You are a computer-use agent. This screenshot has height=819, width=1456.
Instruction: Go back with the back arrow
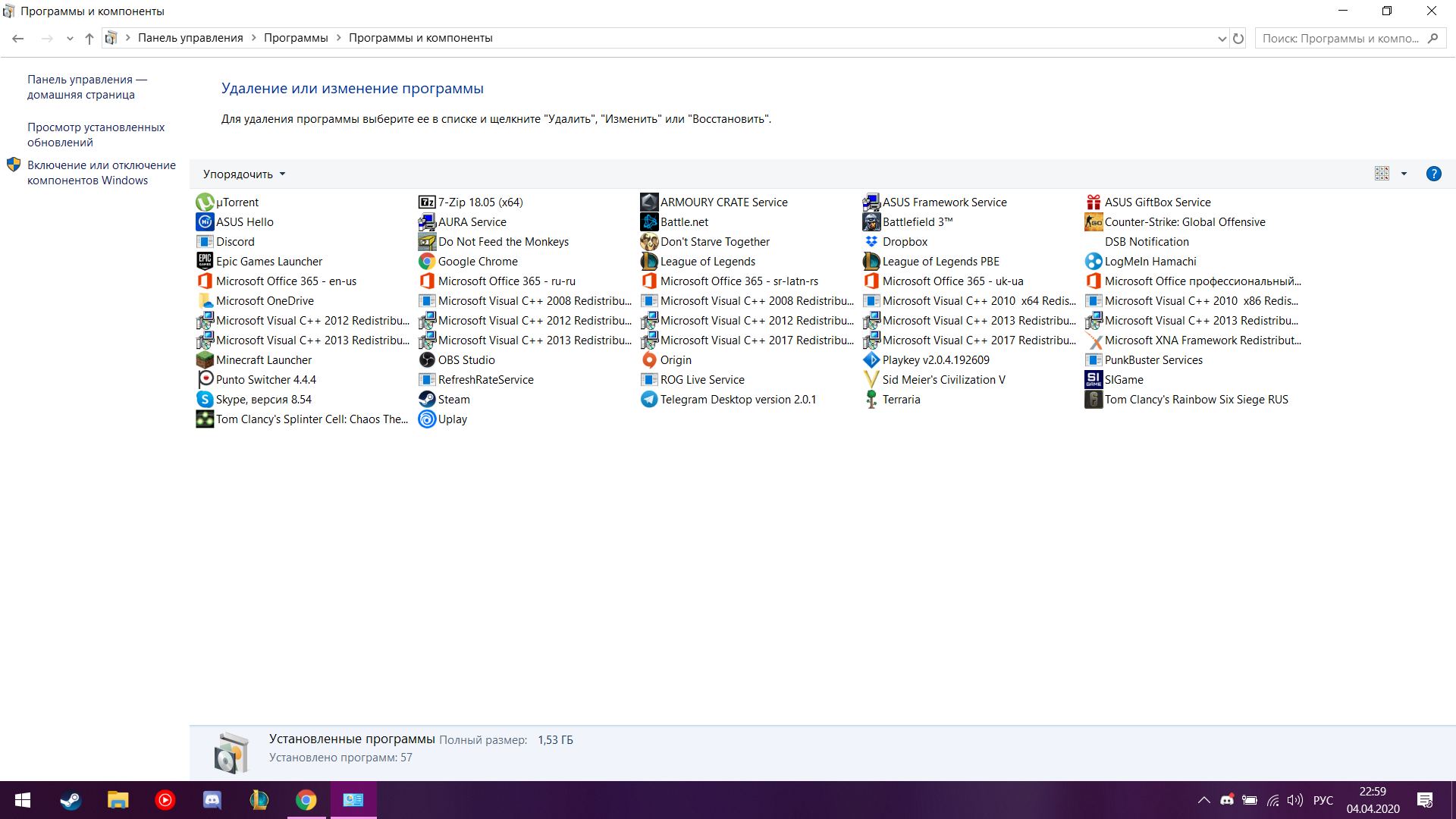(x=18, y=39)
